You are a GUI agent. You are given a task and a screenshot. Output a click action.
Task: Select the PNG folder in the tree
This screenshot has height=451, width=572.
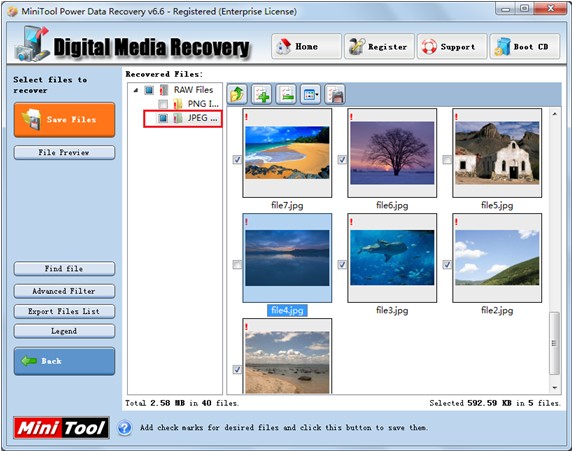[x=203, y=104]
